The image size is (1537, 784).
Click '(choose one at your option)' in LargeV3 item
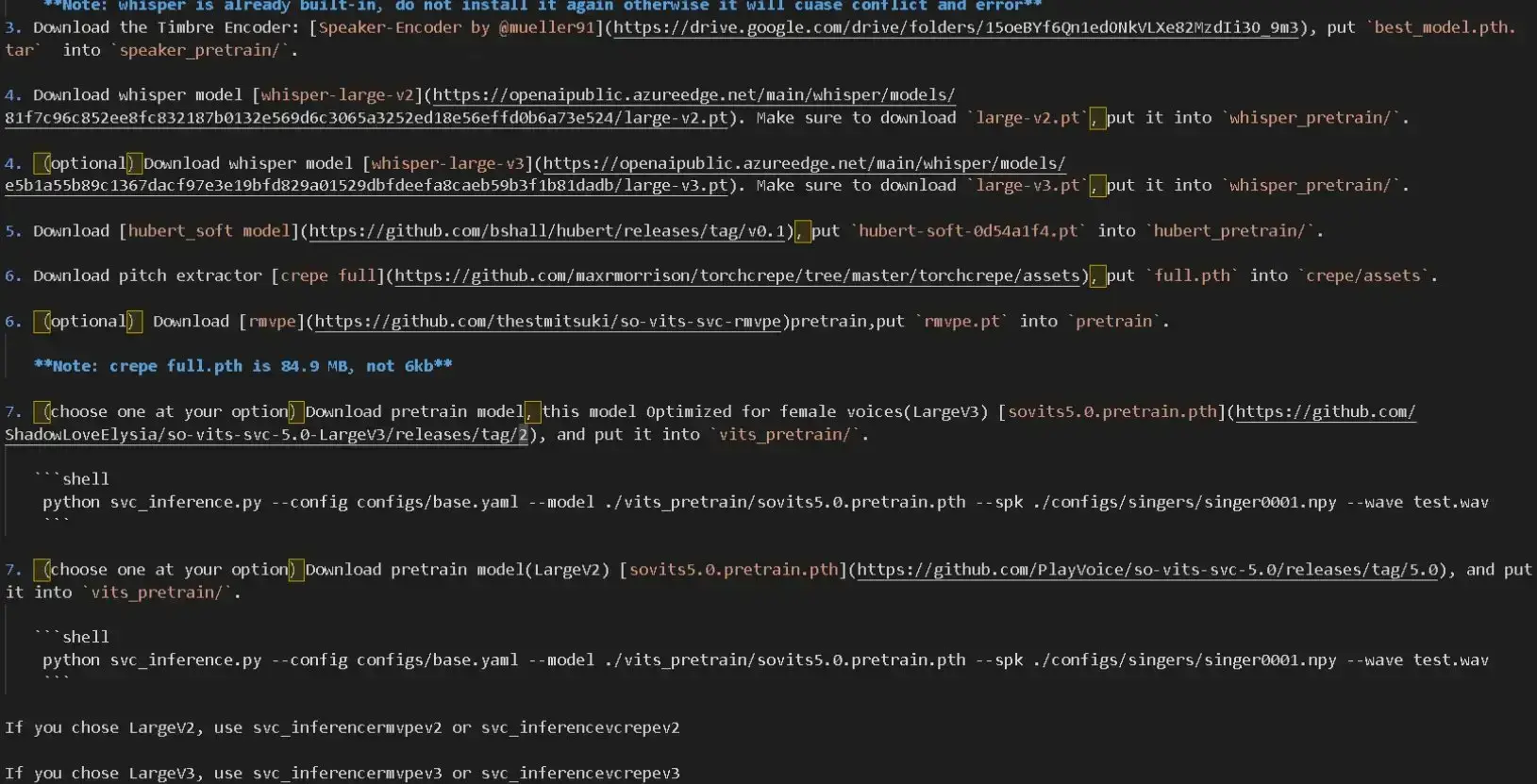tap(169, 411)
